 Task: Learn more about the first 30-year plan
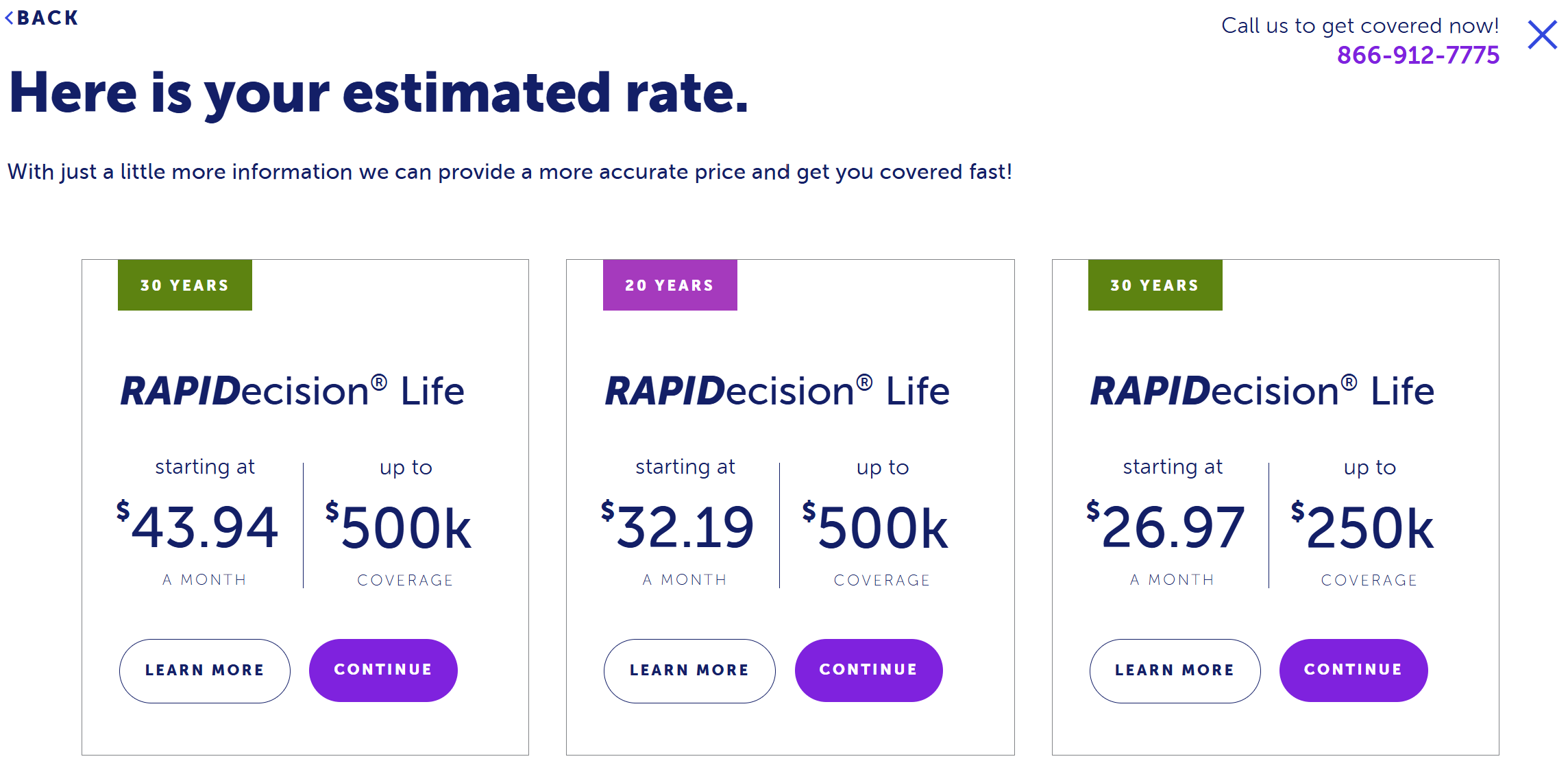pos(204,671)
